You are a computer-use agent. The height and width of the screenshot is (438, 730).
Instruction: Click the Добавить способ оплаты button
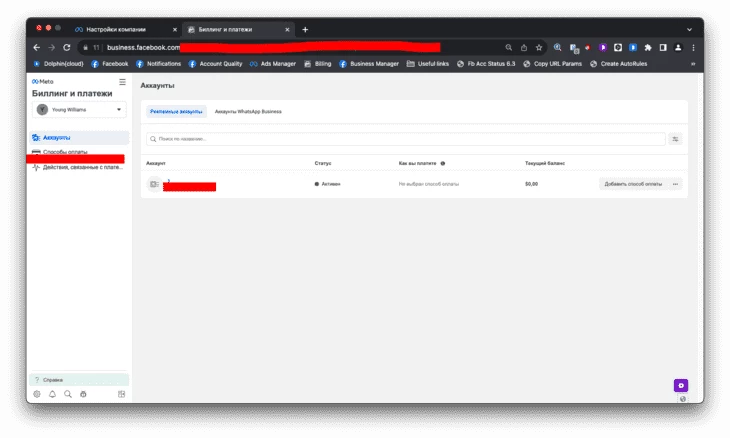633,184
